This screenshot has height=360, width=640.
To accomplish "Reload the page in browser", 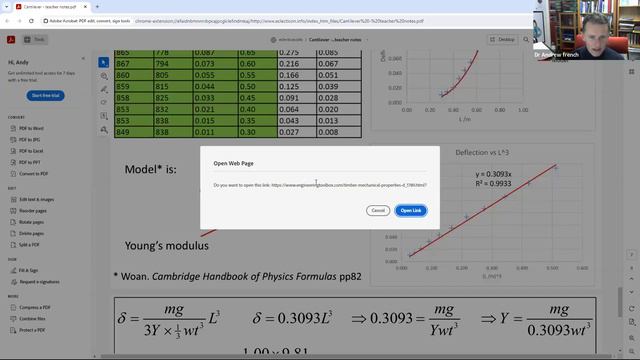I will coord(31,21).
